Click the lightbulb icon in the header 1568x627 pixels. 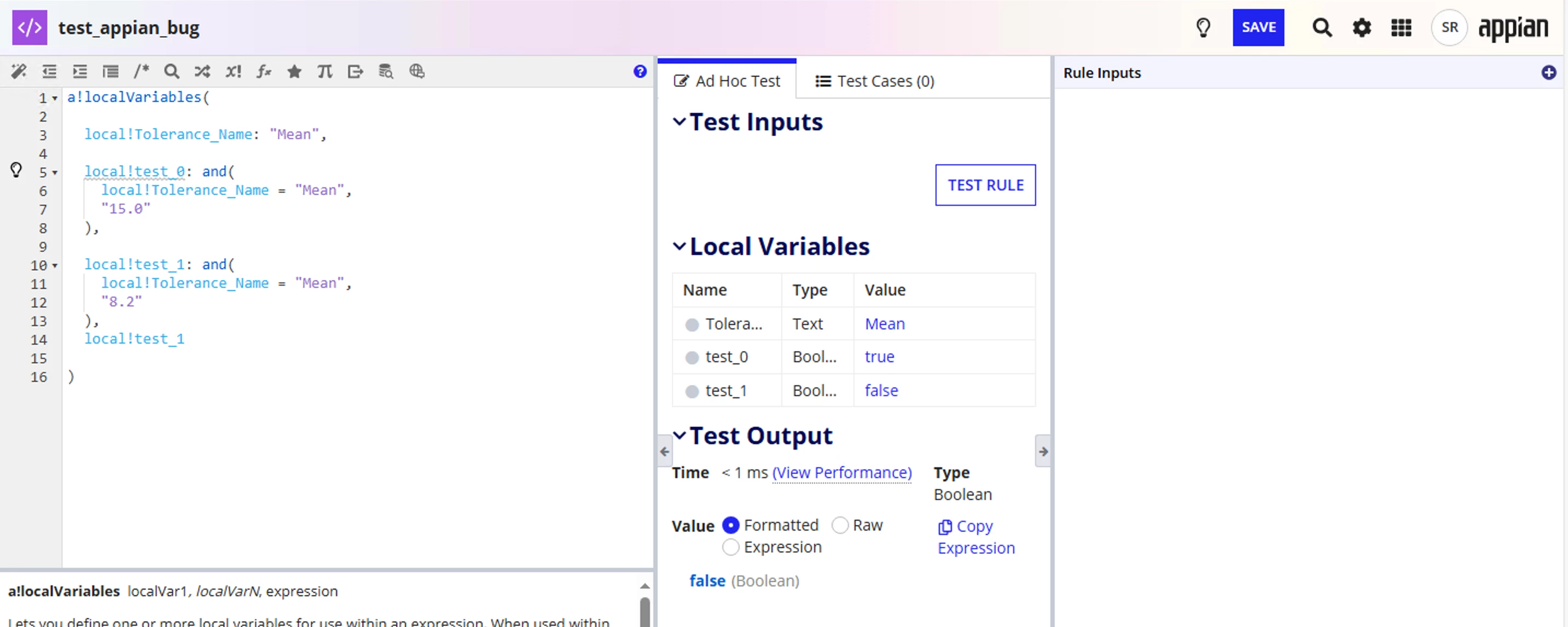[x=1204, y=27]
